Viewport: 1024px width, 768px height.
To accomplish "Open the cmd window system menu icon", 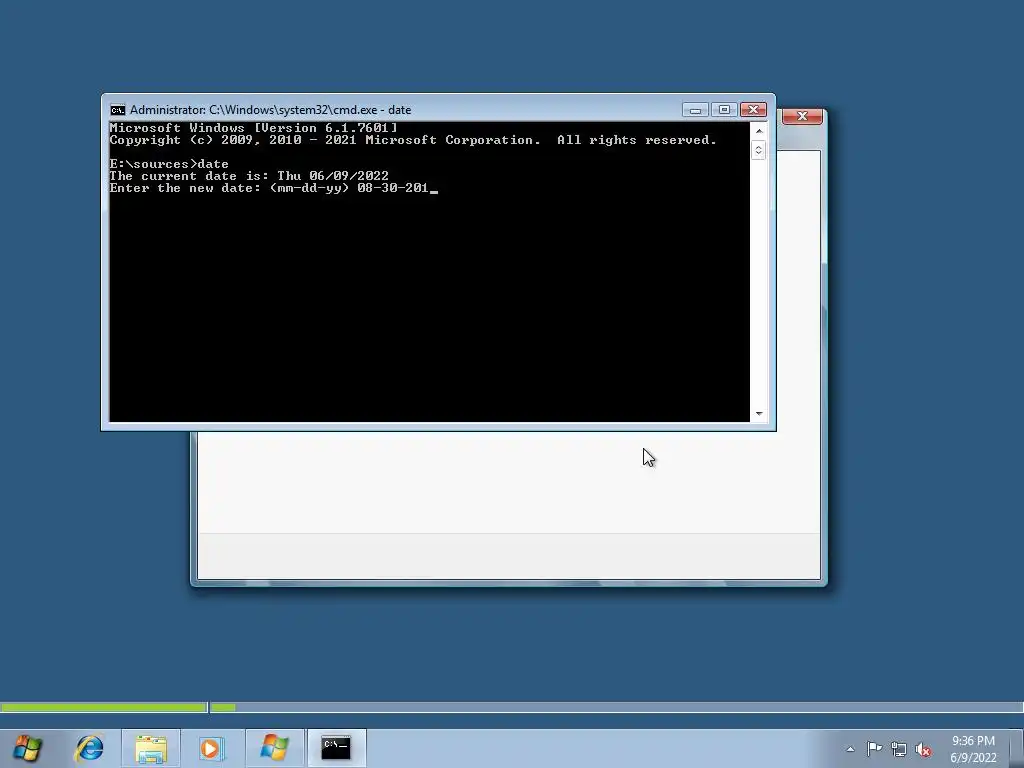I will tap(118, 110).
